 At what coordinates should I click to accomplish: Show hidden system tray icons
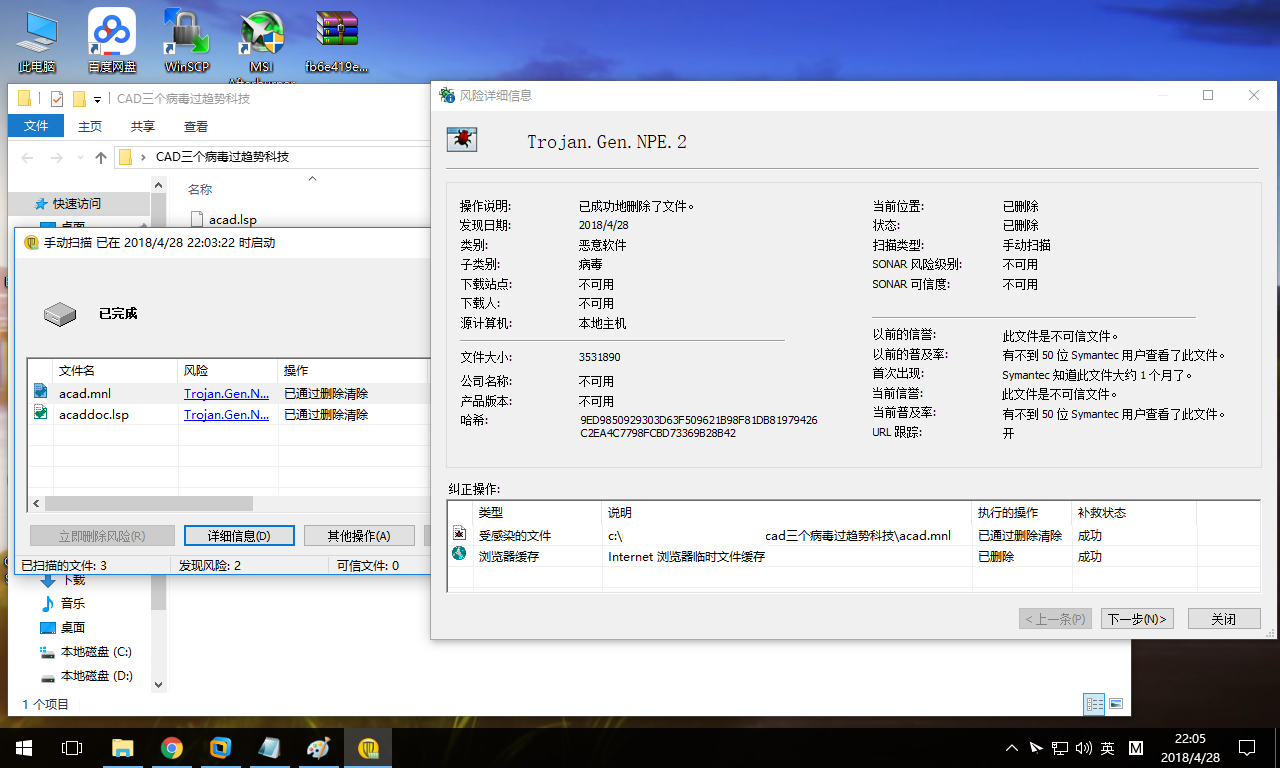[1012, 748]
